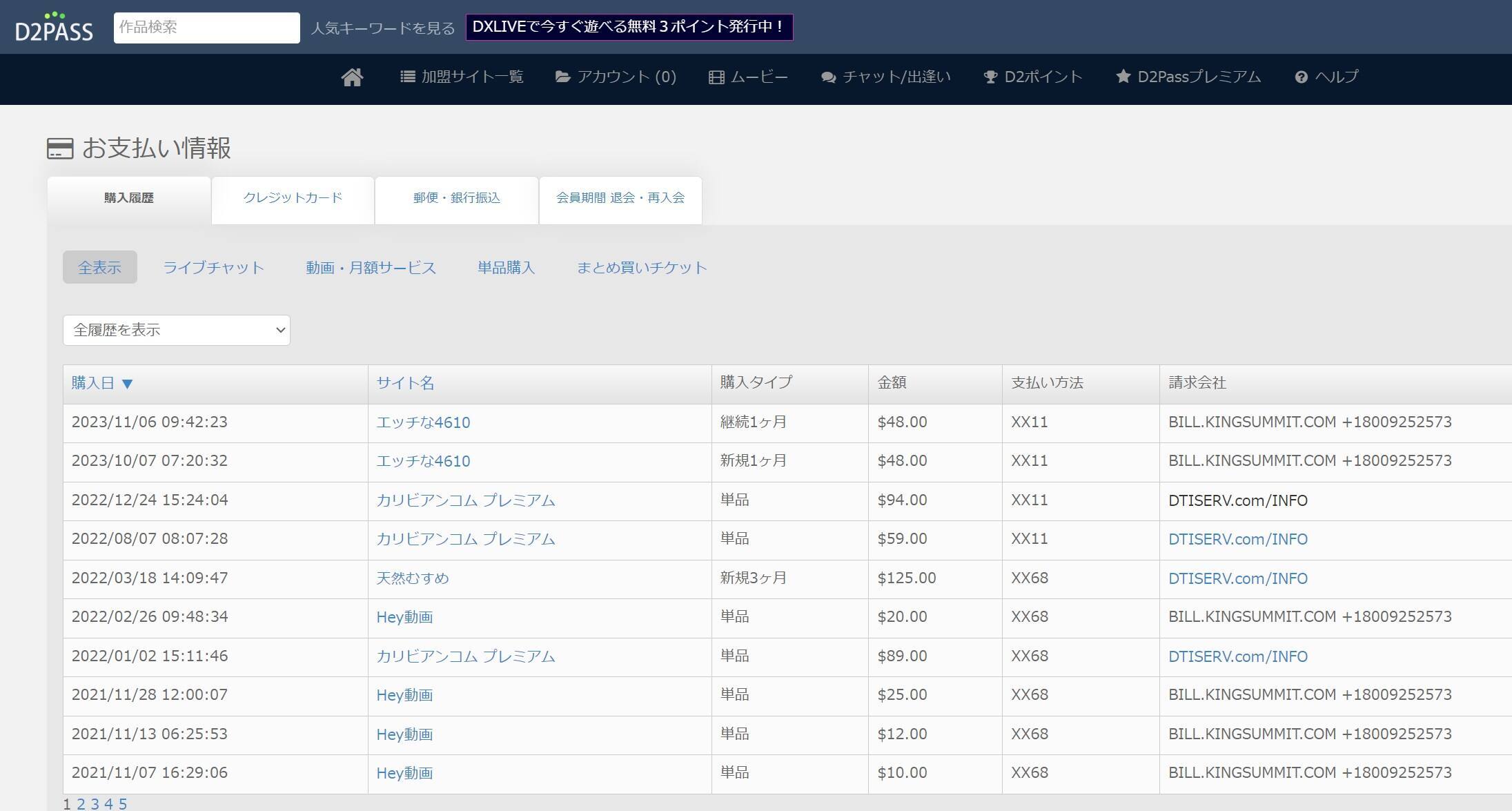The height and width of the screenshot is (811, 1512).
Task: Open D2ポイント trophy menu
Action: [x=1032, y=77]
